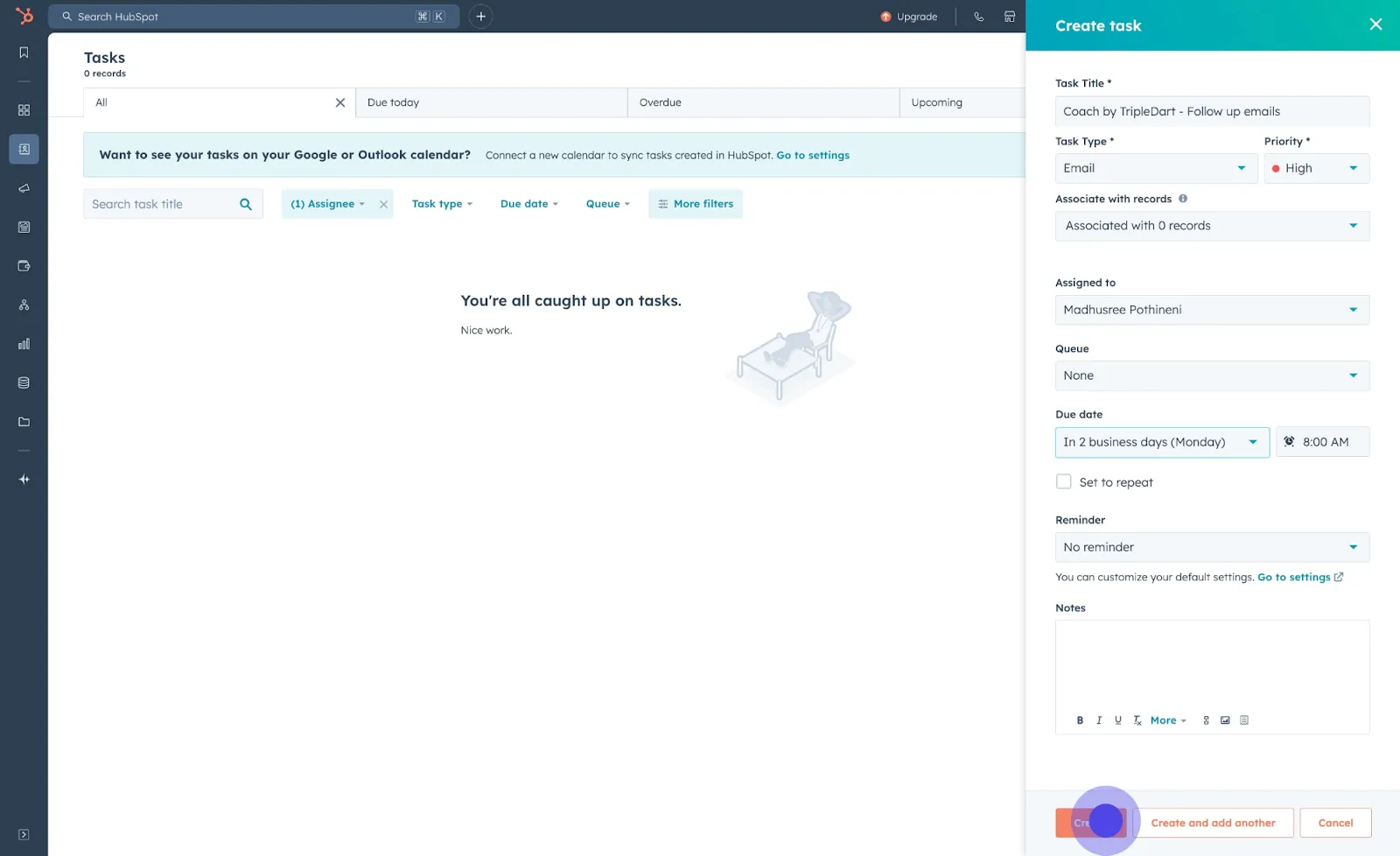Open the Queue None dropdown
Image resolution: width=1400 pixels, height=856 pixels.
click(1212, 375)
